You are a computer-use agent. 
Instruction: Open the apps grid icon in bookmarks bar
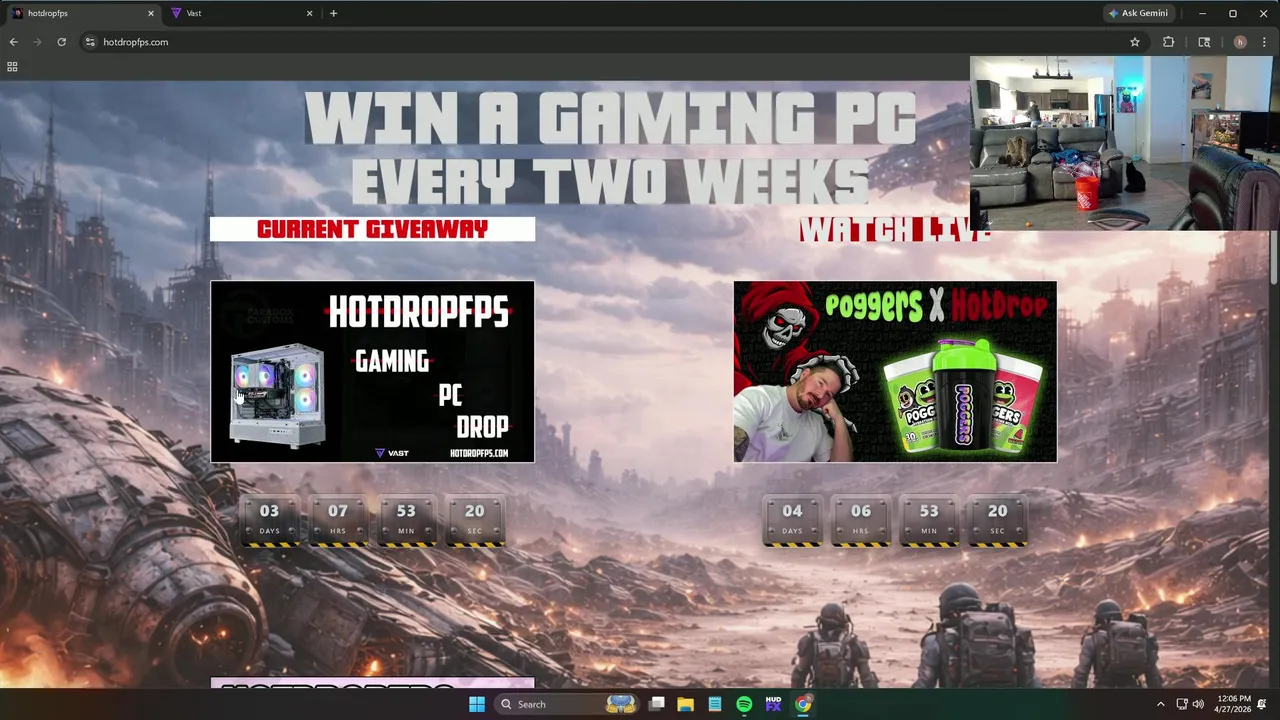coord(12,67)
